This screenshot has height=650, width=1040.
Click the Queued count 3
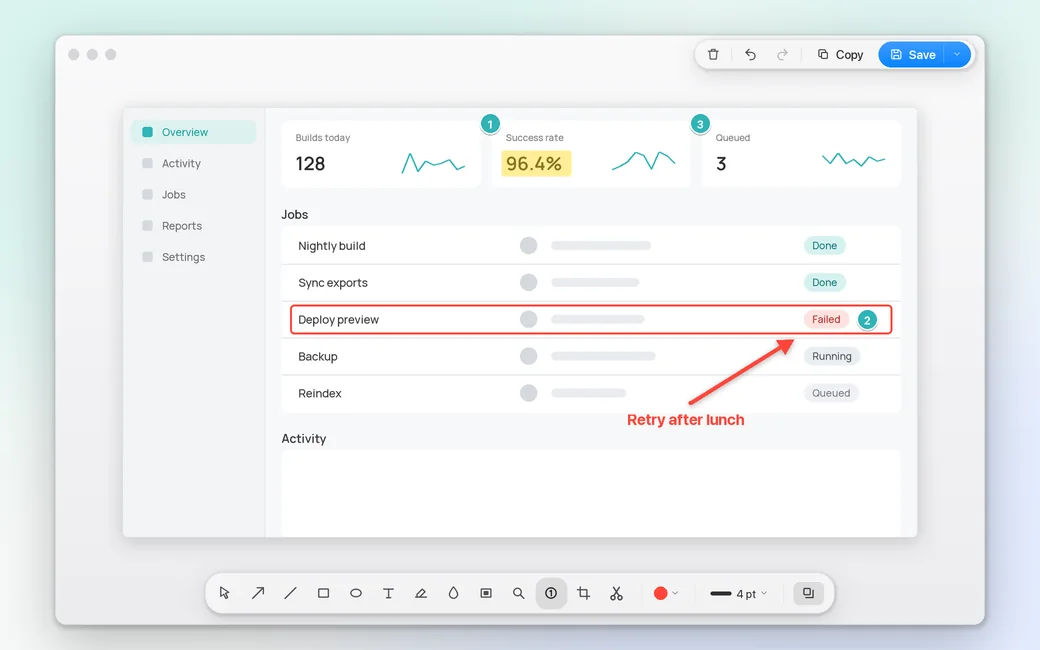pos(721,164)
